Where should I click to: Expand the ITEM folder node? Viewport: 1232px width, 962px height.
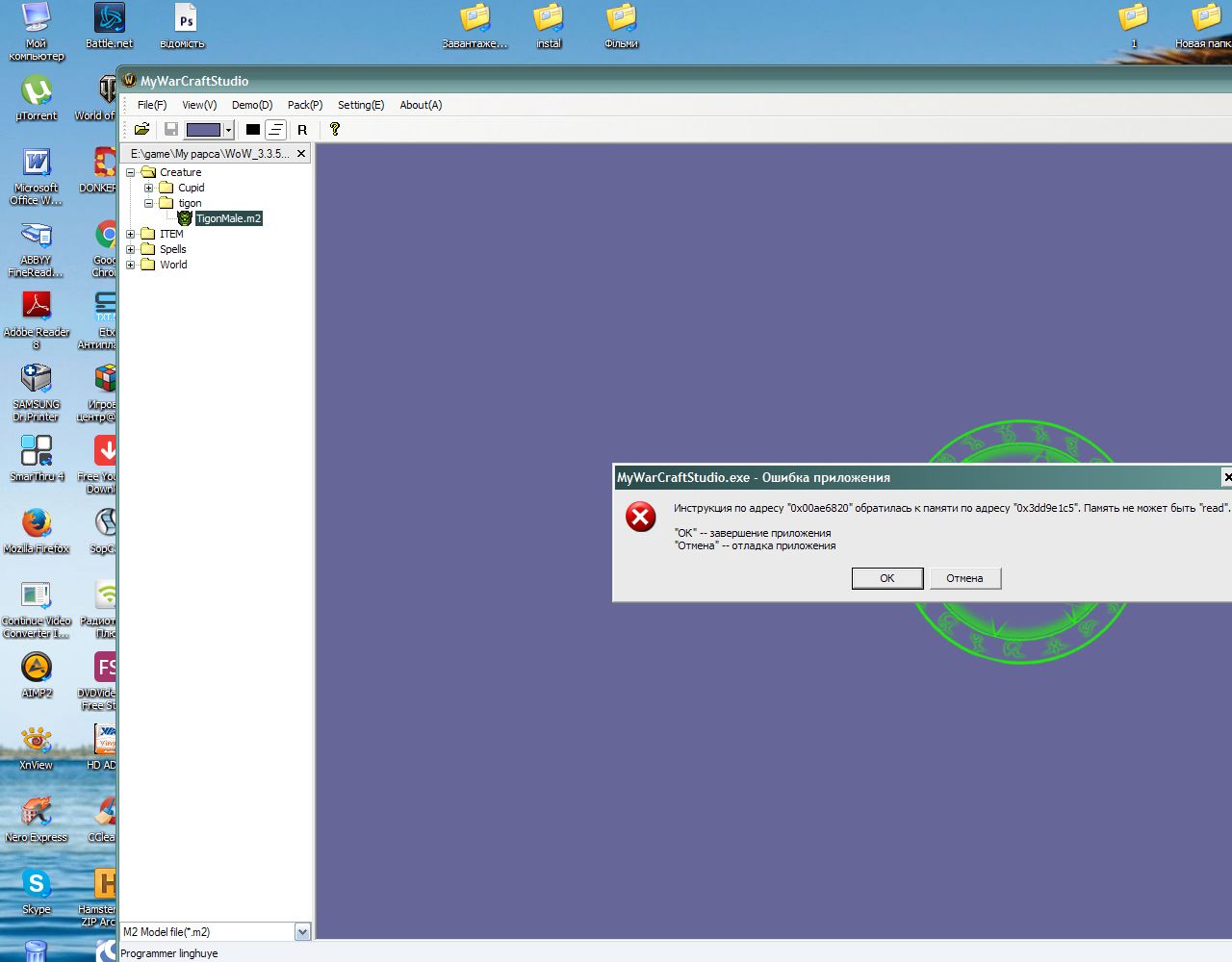click(131, 234)
